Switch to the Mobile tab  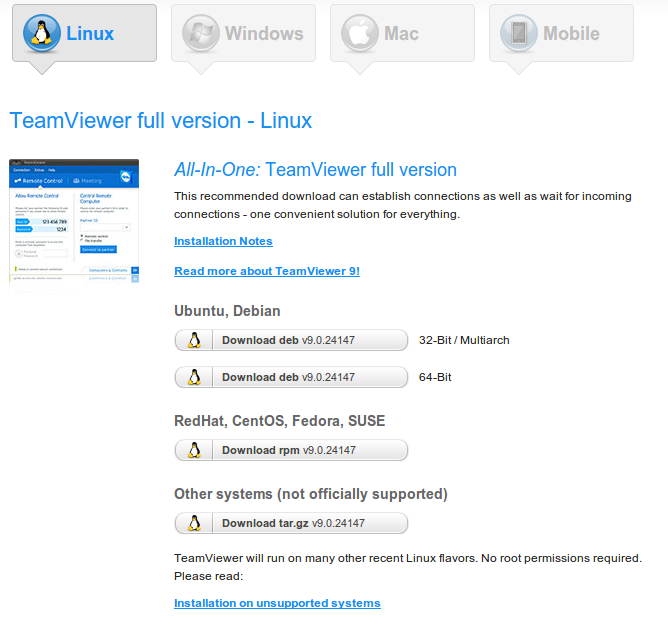(x=561, y=33)
